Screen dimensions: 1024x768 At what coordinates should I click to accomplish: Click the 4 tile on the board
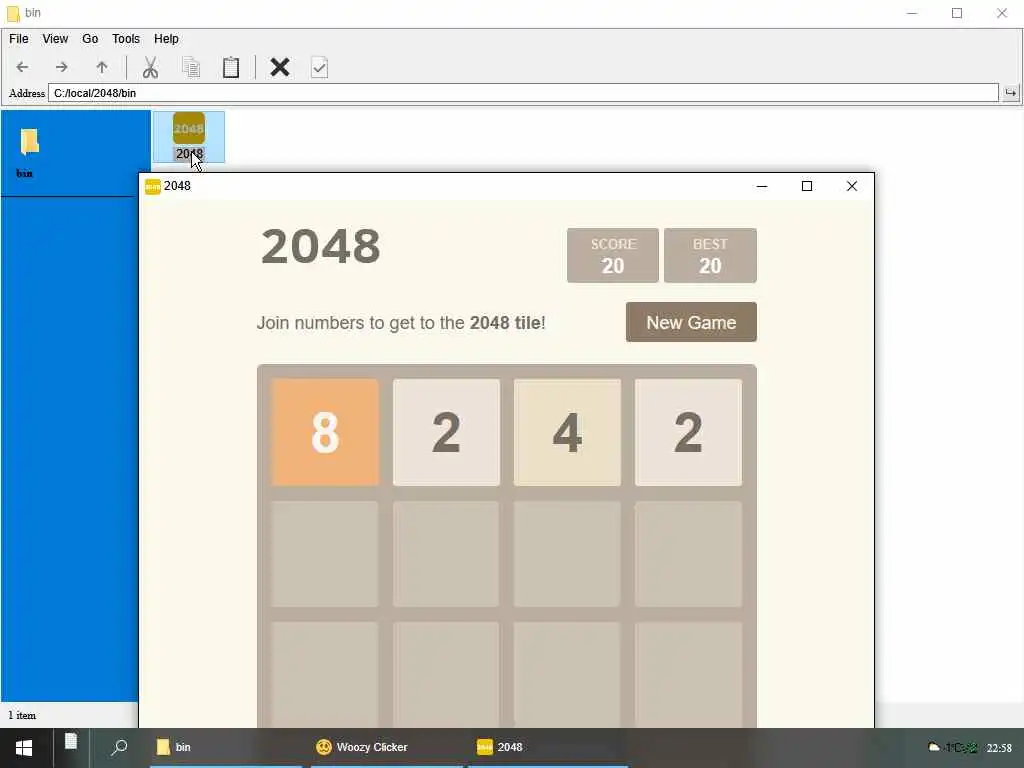[x=567, y=432]
